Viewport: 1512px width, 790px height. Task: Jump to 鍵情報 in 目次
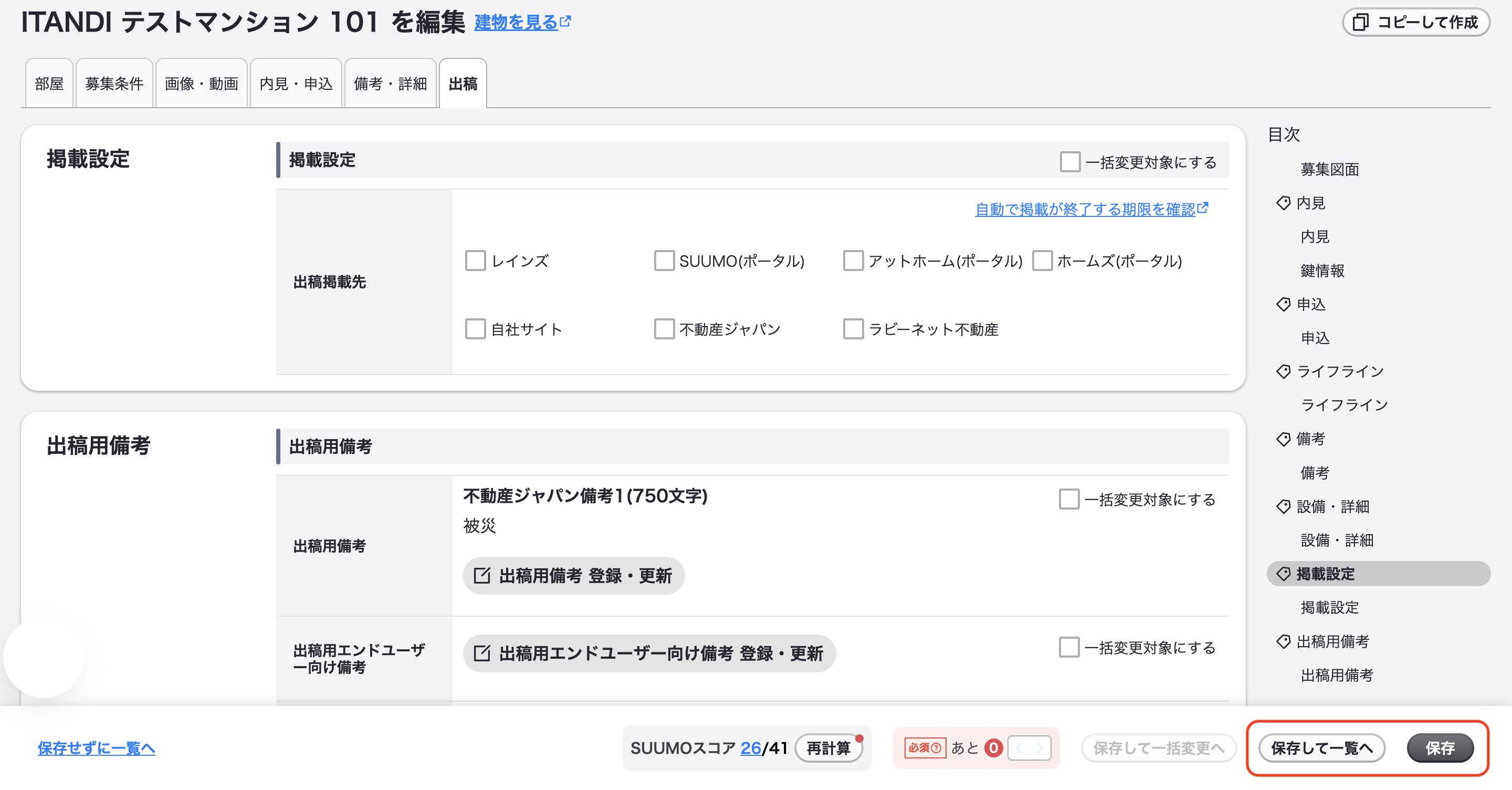1322,270
